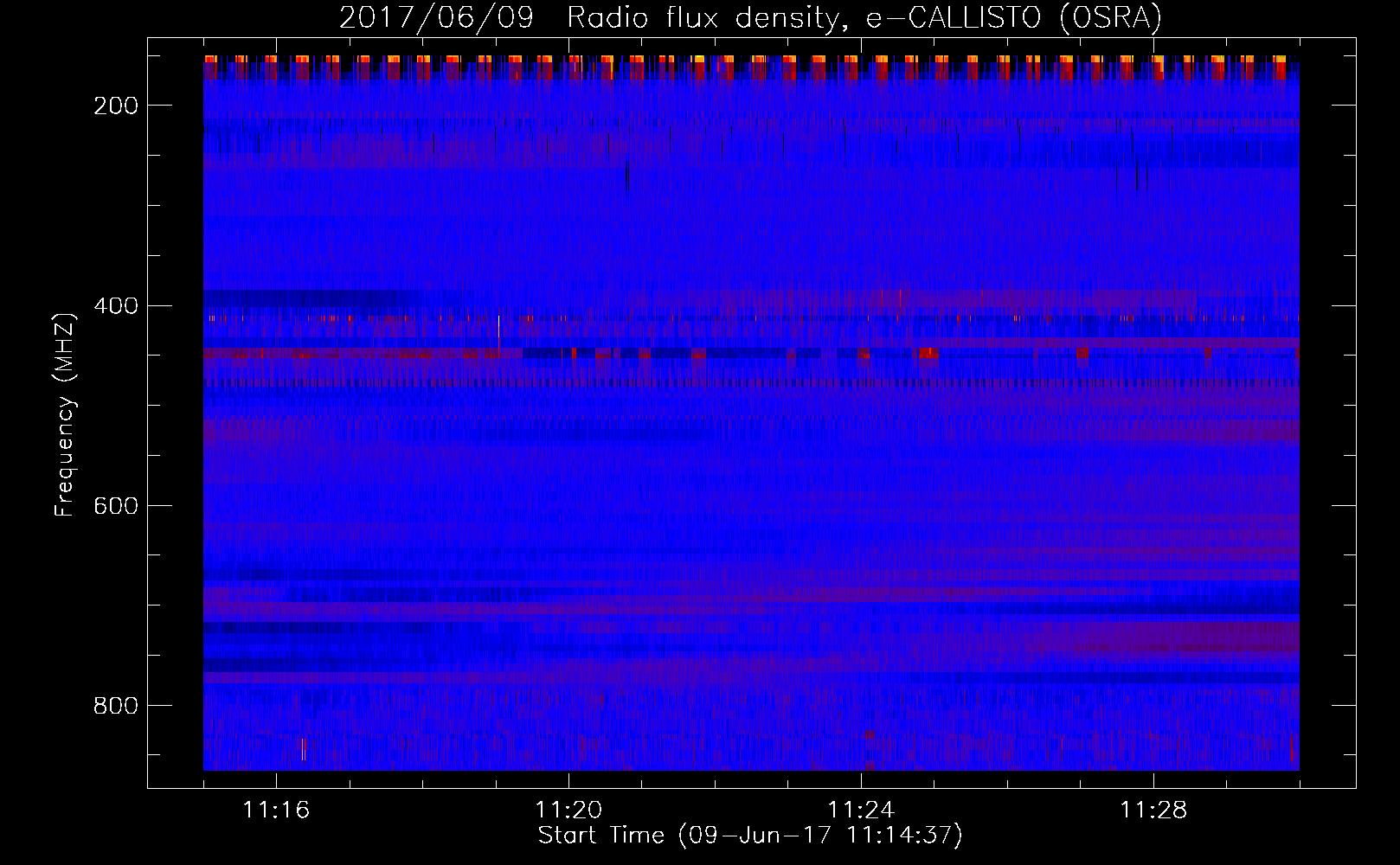This screenshot has width=1400, height=865.
Task: Click the 800 frequency tick label
Action: [x=117, y=706]
